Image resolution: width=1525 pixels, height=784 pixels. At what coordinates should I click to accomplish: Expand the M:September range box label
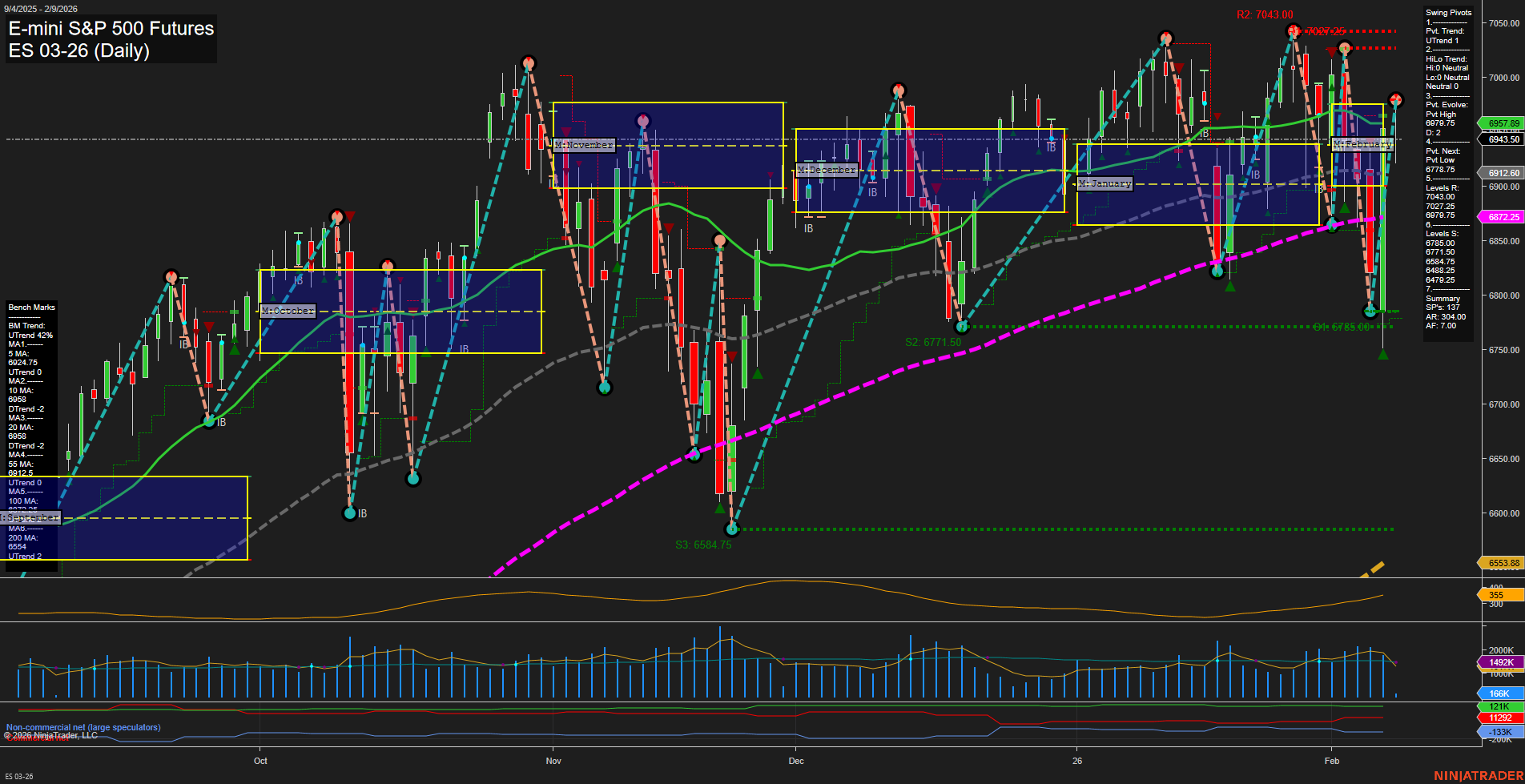coord(30,517)
